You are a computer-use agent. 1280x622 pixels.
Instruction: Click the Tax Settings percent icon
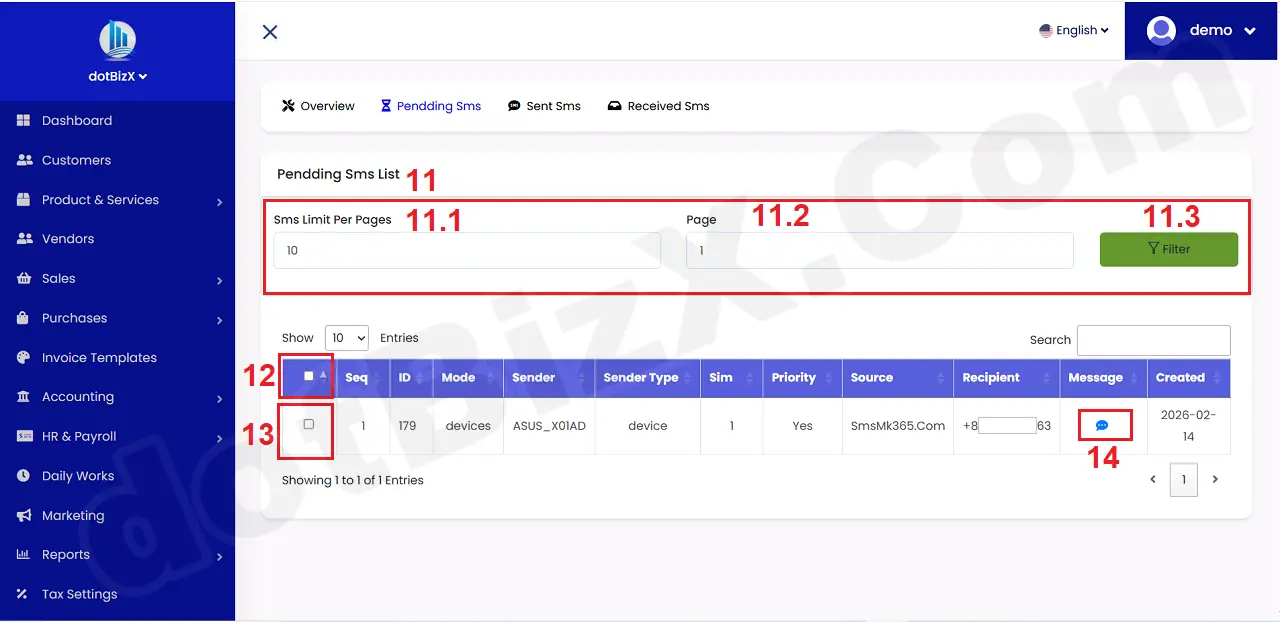point(22,594)
